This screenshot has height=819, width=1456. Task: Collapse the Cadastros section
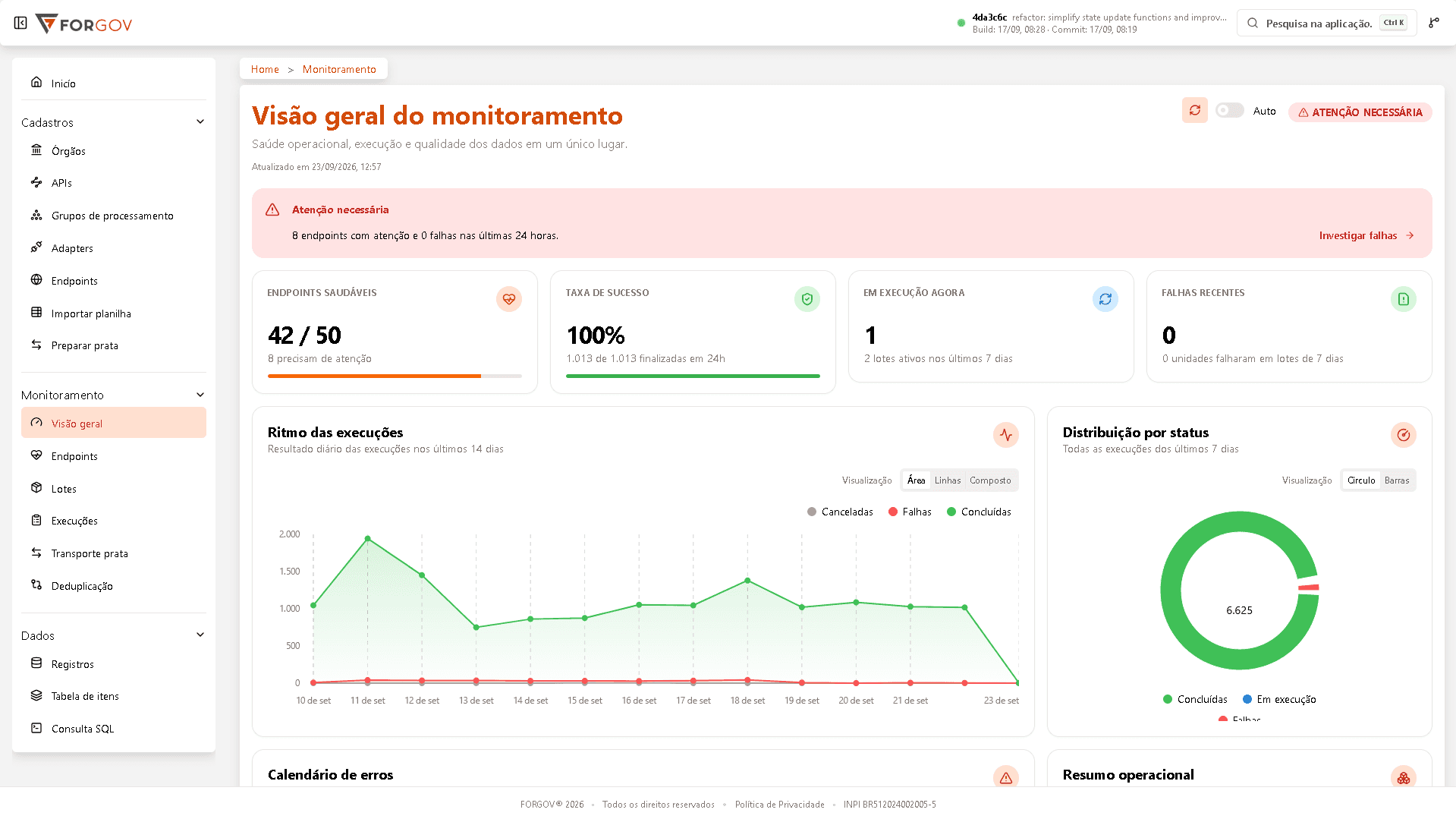click(x=114, y=122)
